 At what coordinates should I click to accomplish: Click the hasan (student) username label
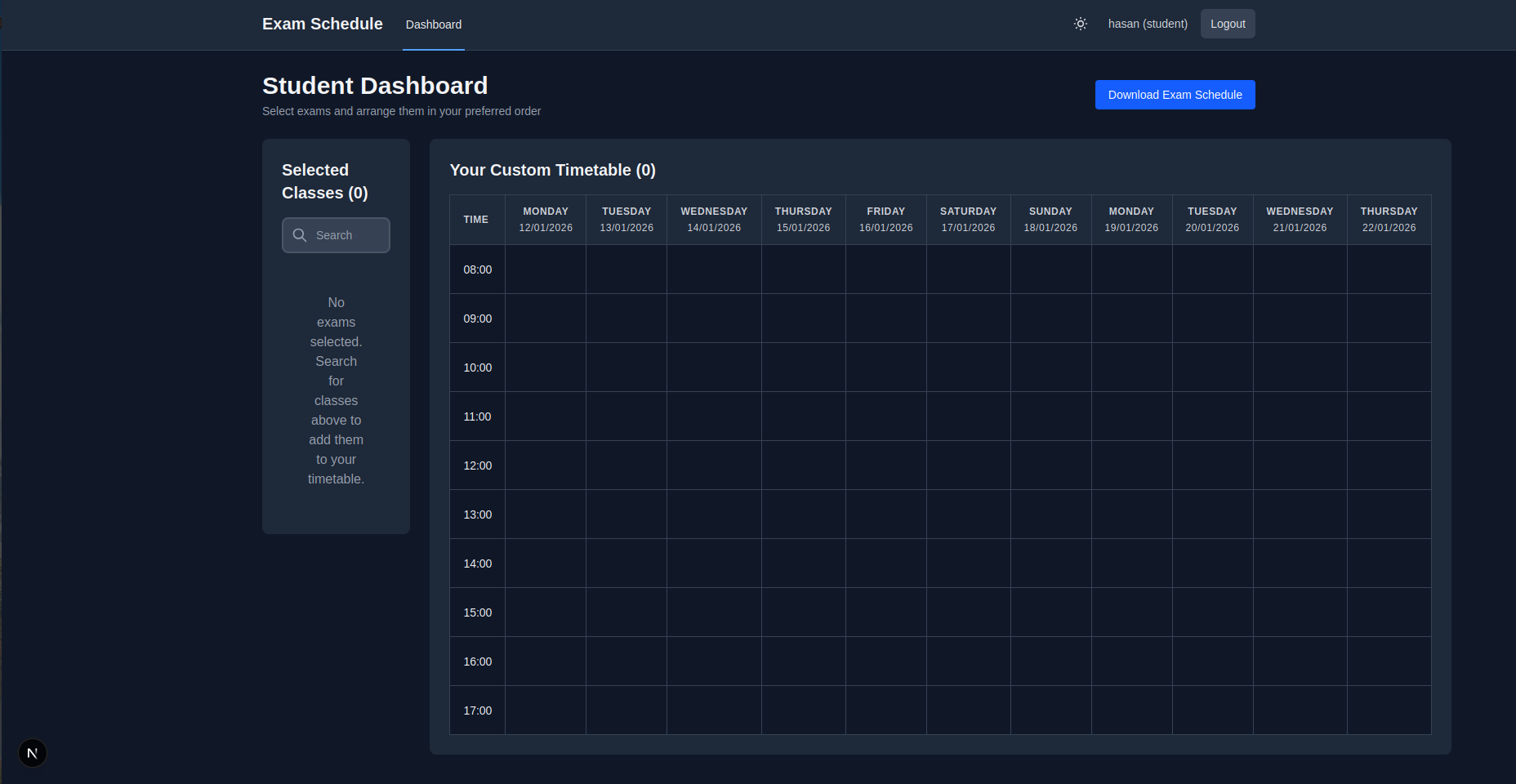[1147, 24]
